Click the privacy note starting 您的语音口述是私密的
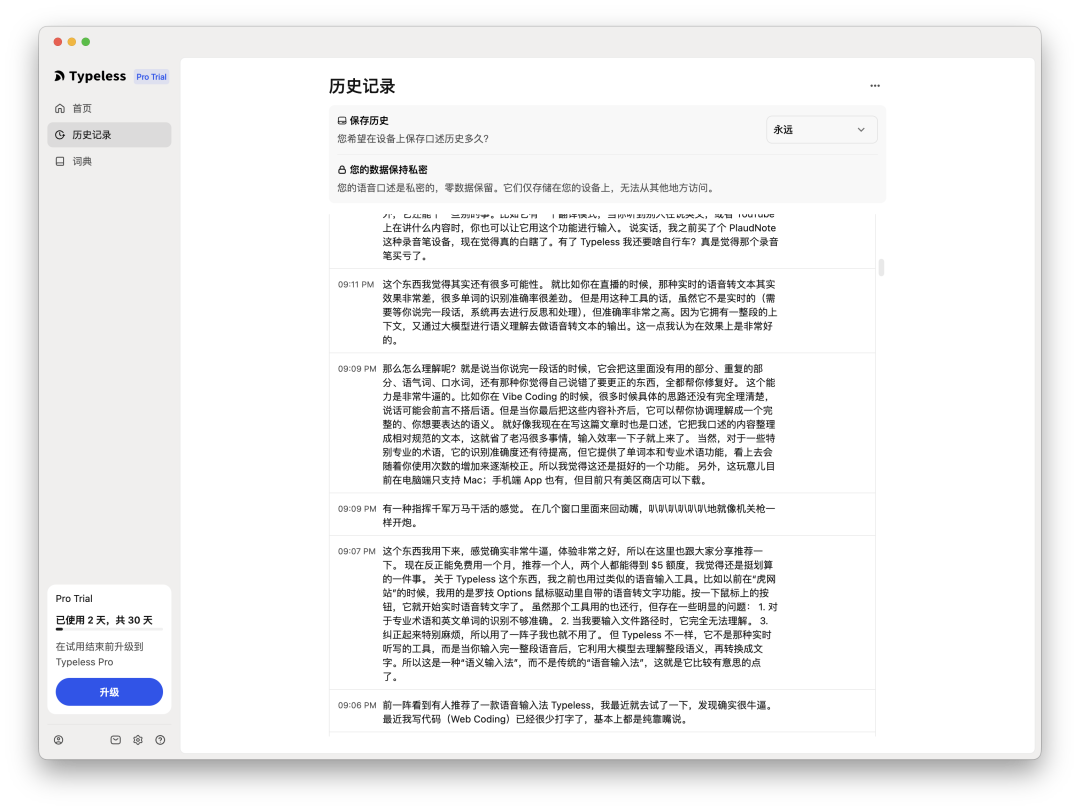Viewport: 1080px width, 811px height. [x=527, y=187]
